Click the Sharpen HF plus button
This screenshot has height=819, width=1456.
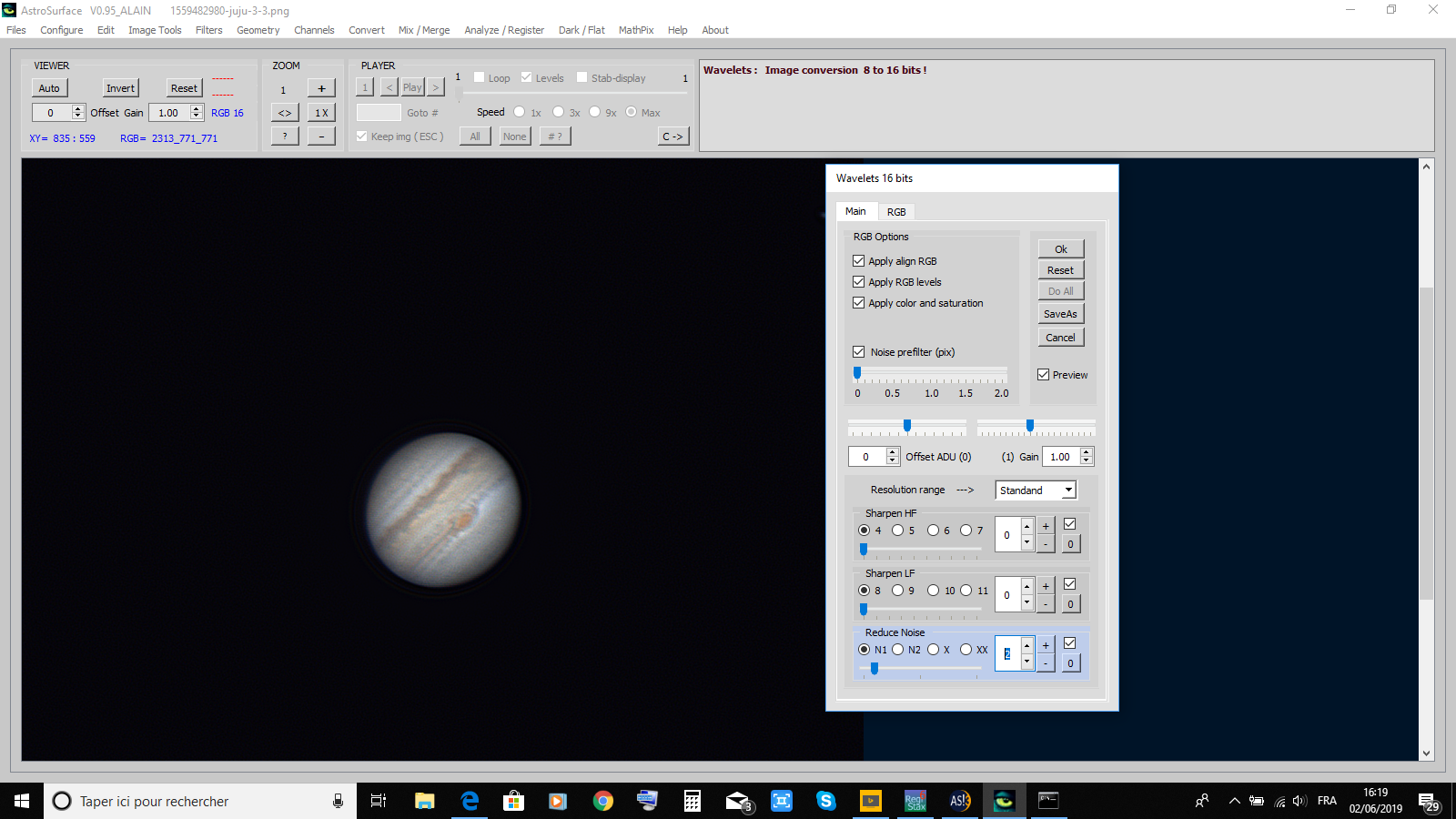(1046, 526)
